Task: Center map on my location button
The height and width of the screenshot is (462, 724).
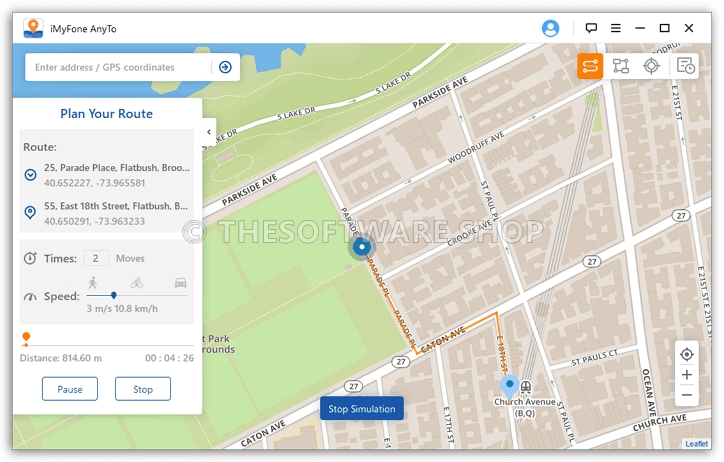Action: coord(687,354)
